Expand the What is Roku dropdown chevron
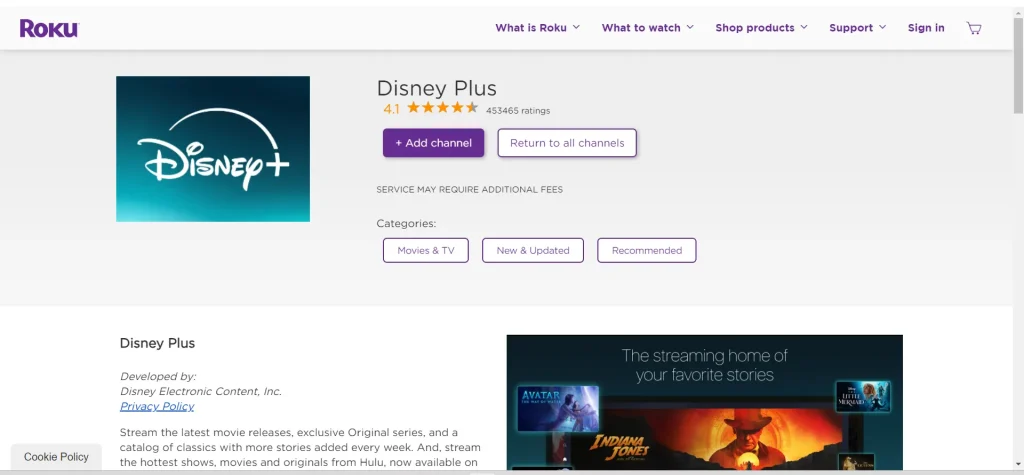The height and width of the screenshot is (475, 1024). (x=576, y=27)
